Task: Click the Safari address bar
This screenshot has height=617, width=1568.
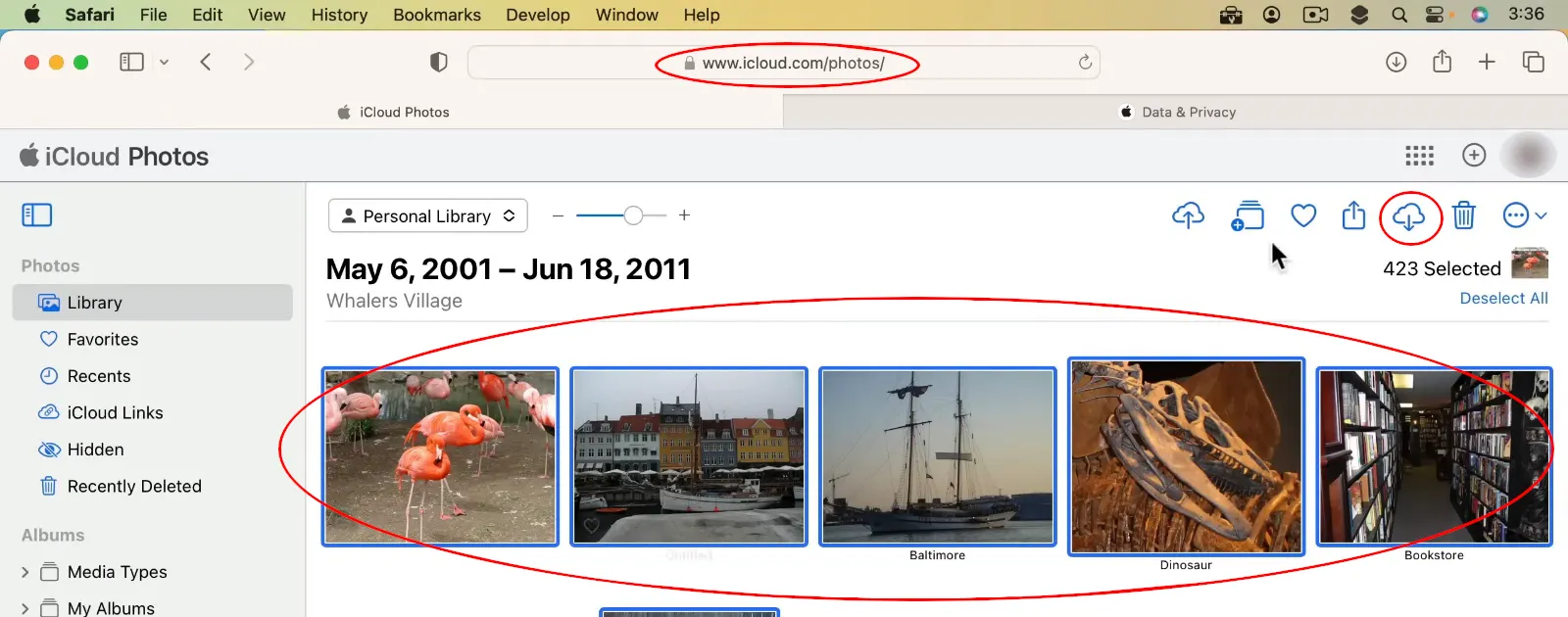Action: 784,63
